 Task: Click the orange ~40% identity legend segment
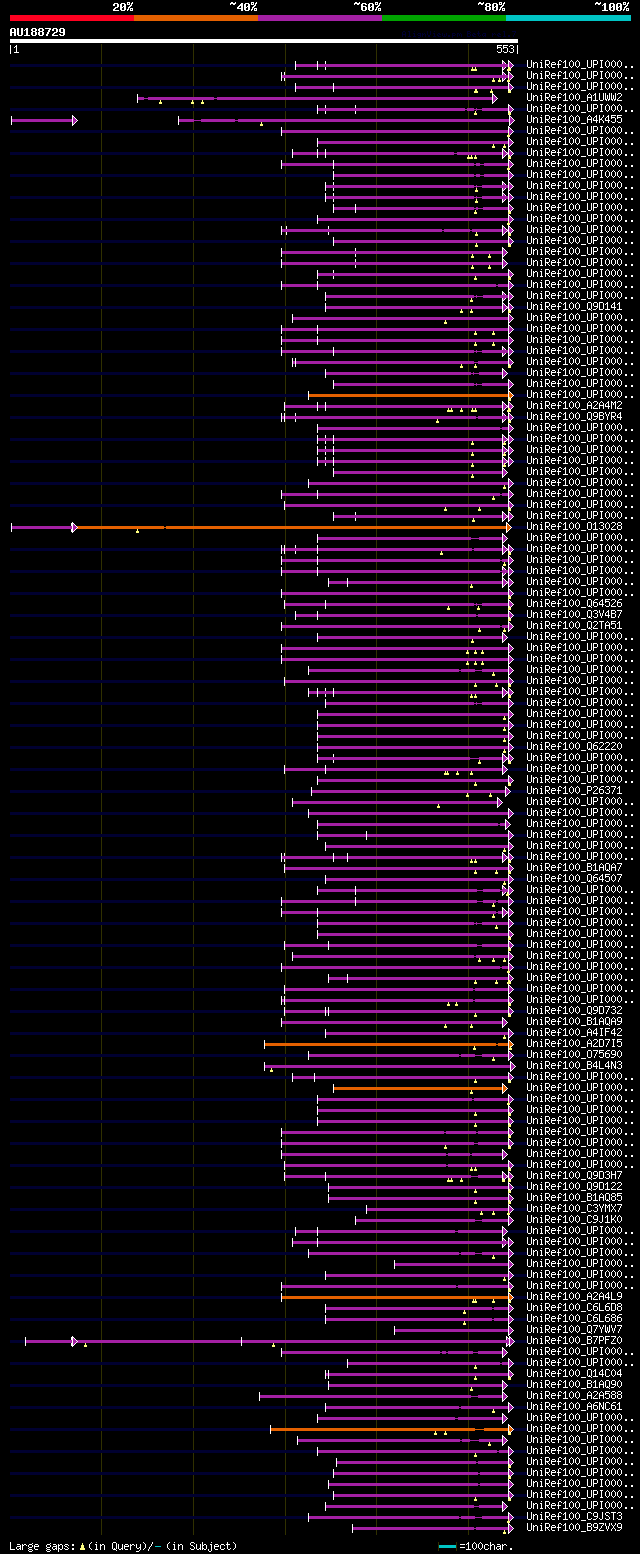click(195, 17)
